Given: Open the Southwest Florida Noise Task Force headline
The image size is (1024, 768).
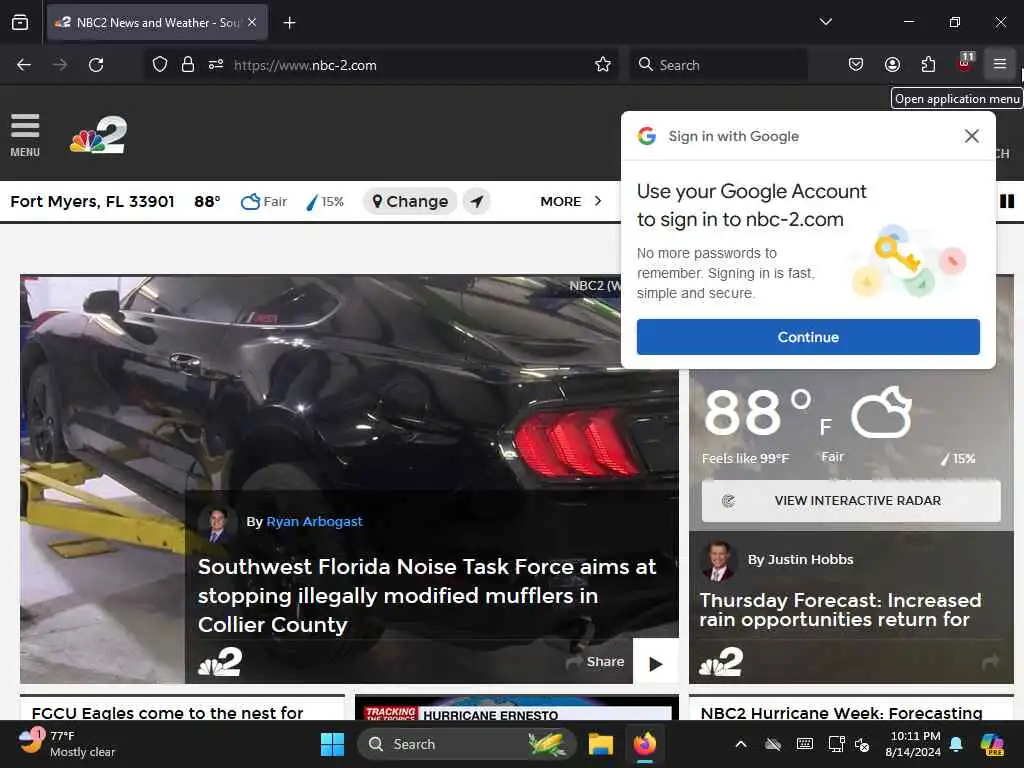Looking at the screenshot, I should pyautogui.click(x=426, y=596).
